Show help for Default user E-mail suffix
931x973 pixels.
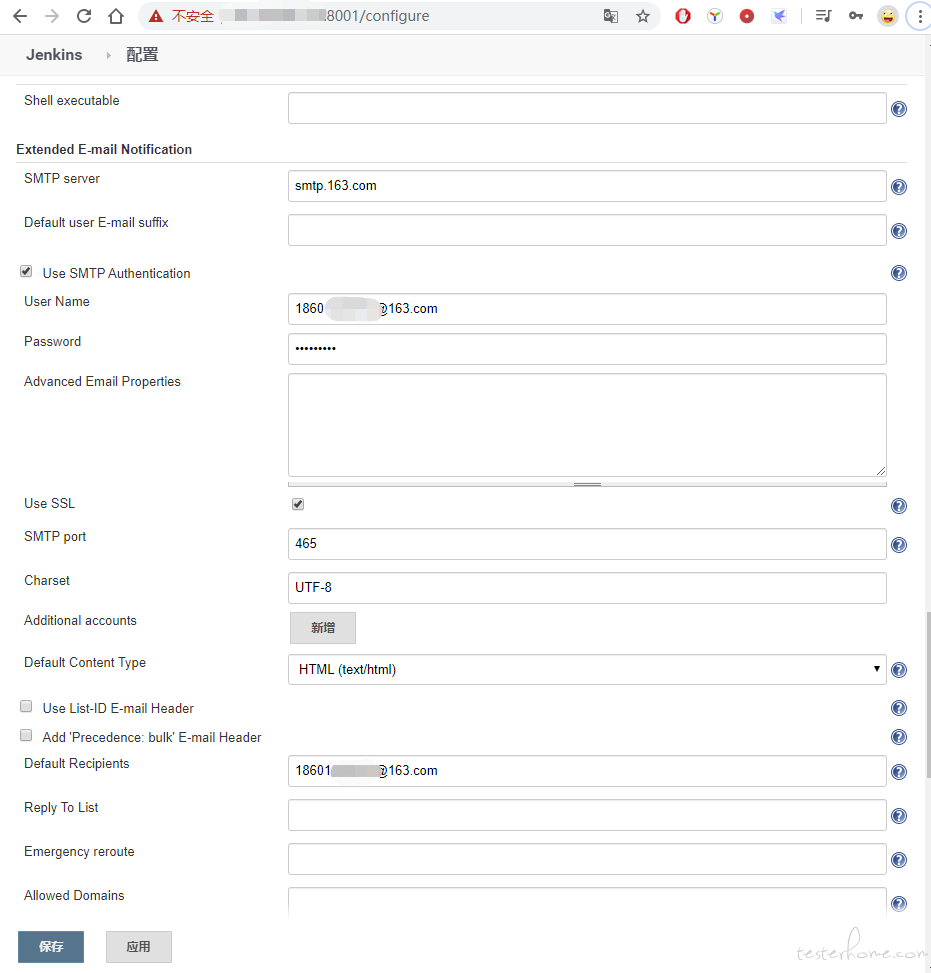tap(899, 231)
